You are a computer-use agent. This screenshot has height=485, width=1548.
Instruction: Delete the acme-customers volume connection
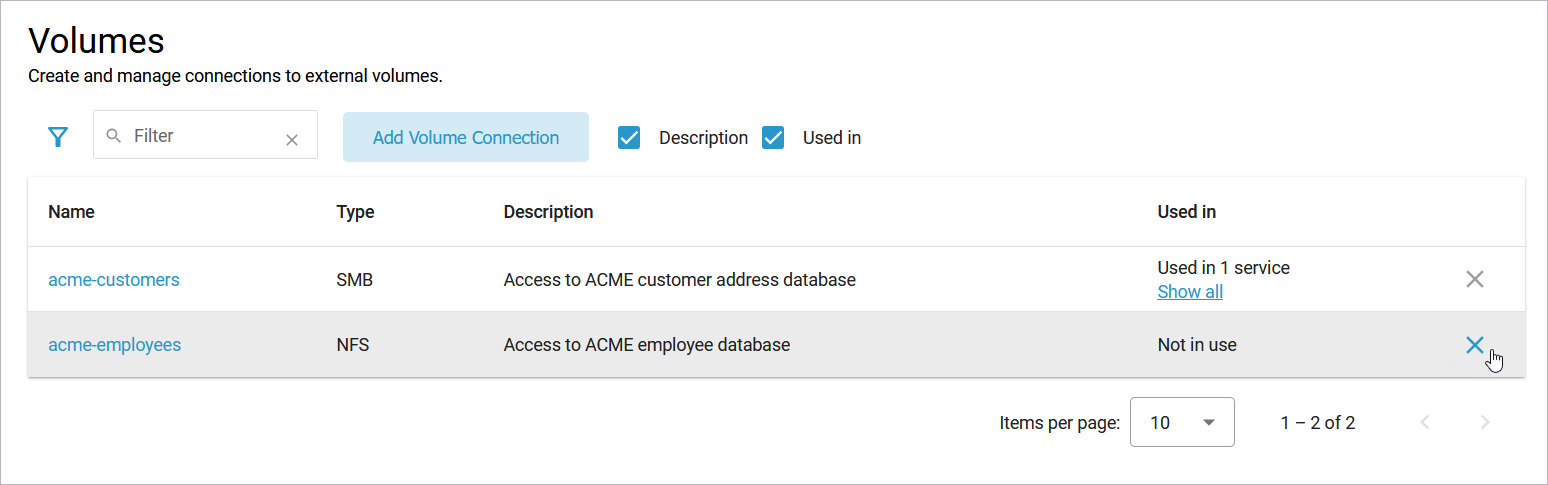(1474, 279)
